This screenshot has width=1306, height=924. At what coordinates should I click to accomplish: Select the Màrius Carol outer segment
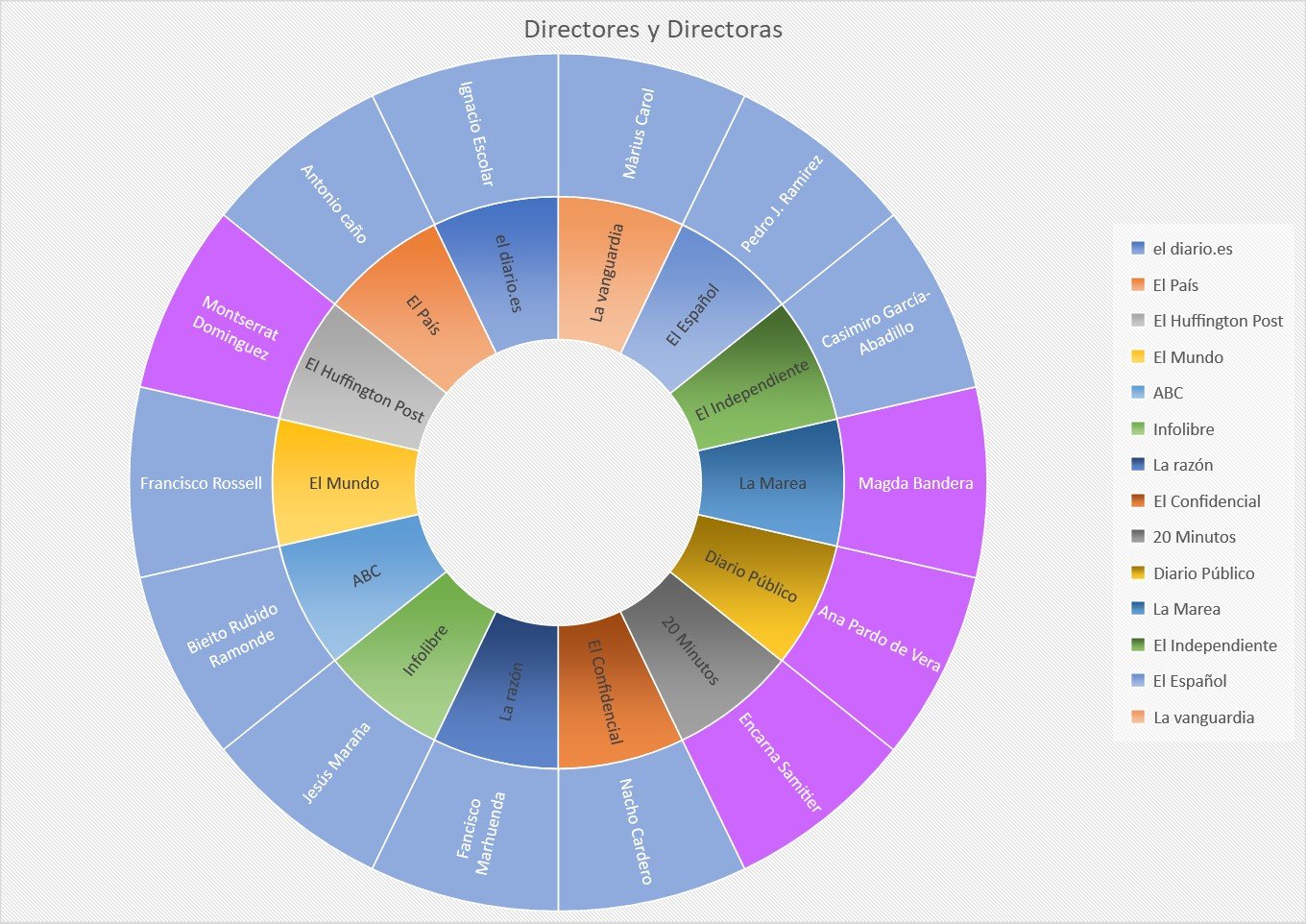pos(639,134)
